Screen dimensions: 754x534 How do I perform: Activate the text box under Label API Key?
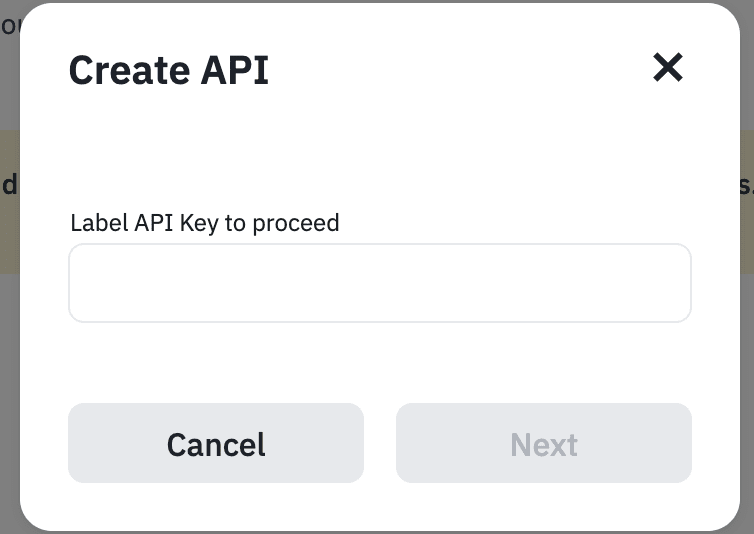(x=379, y=283)
